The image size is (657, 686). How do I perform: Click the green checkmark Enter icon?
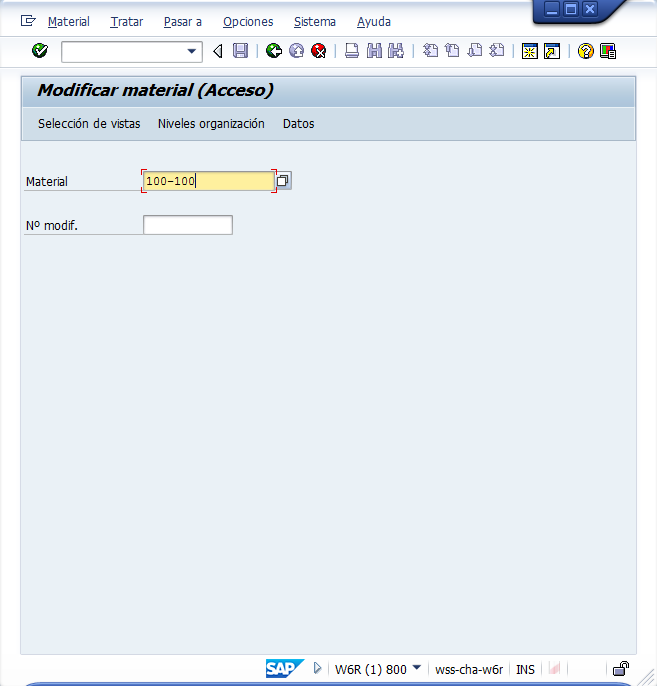pyautogui.click(x=40, y=51)
